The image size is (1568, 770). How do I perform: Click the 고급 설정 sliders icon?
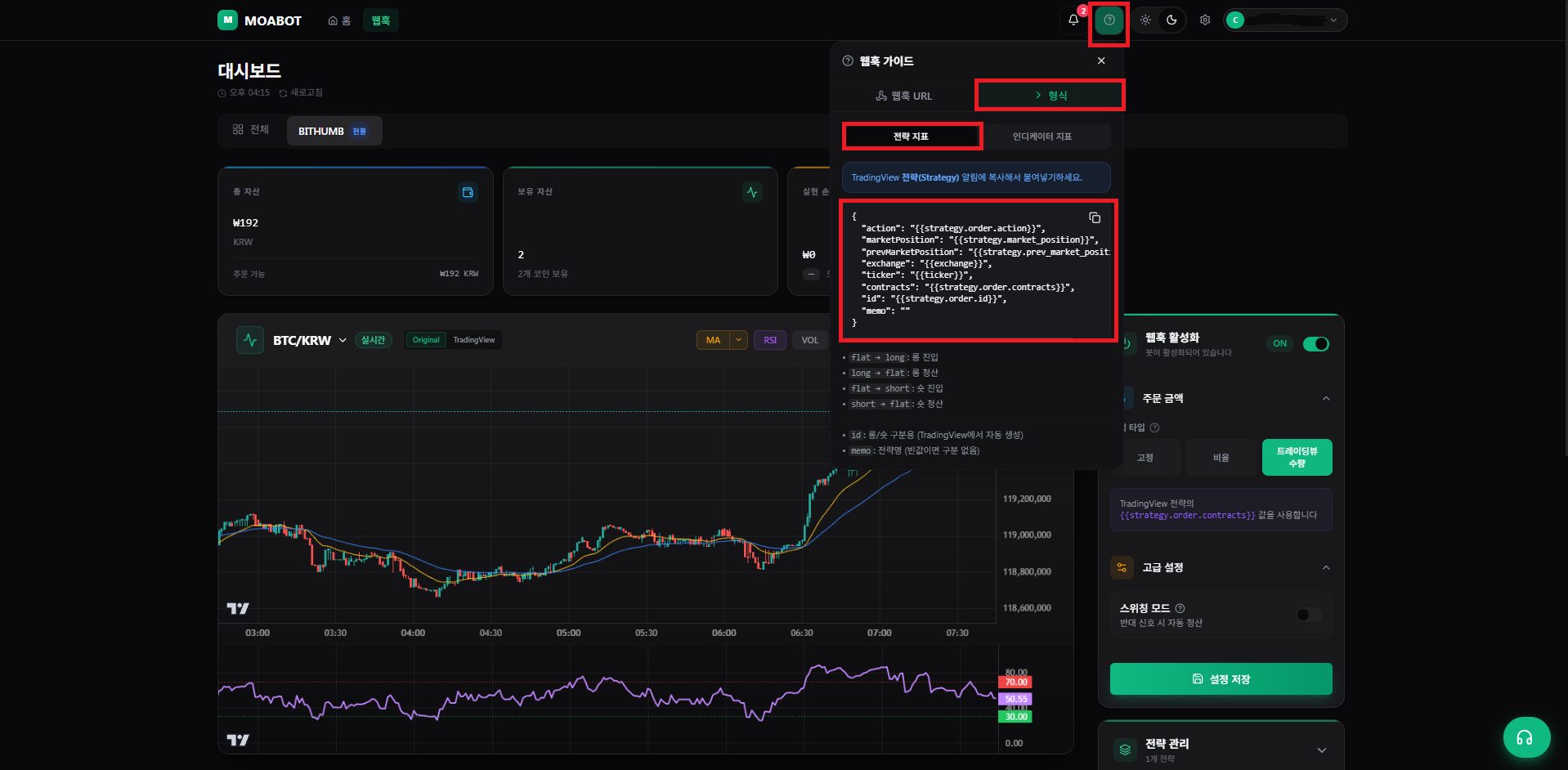[1122, 567]
